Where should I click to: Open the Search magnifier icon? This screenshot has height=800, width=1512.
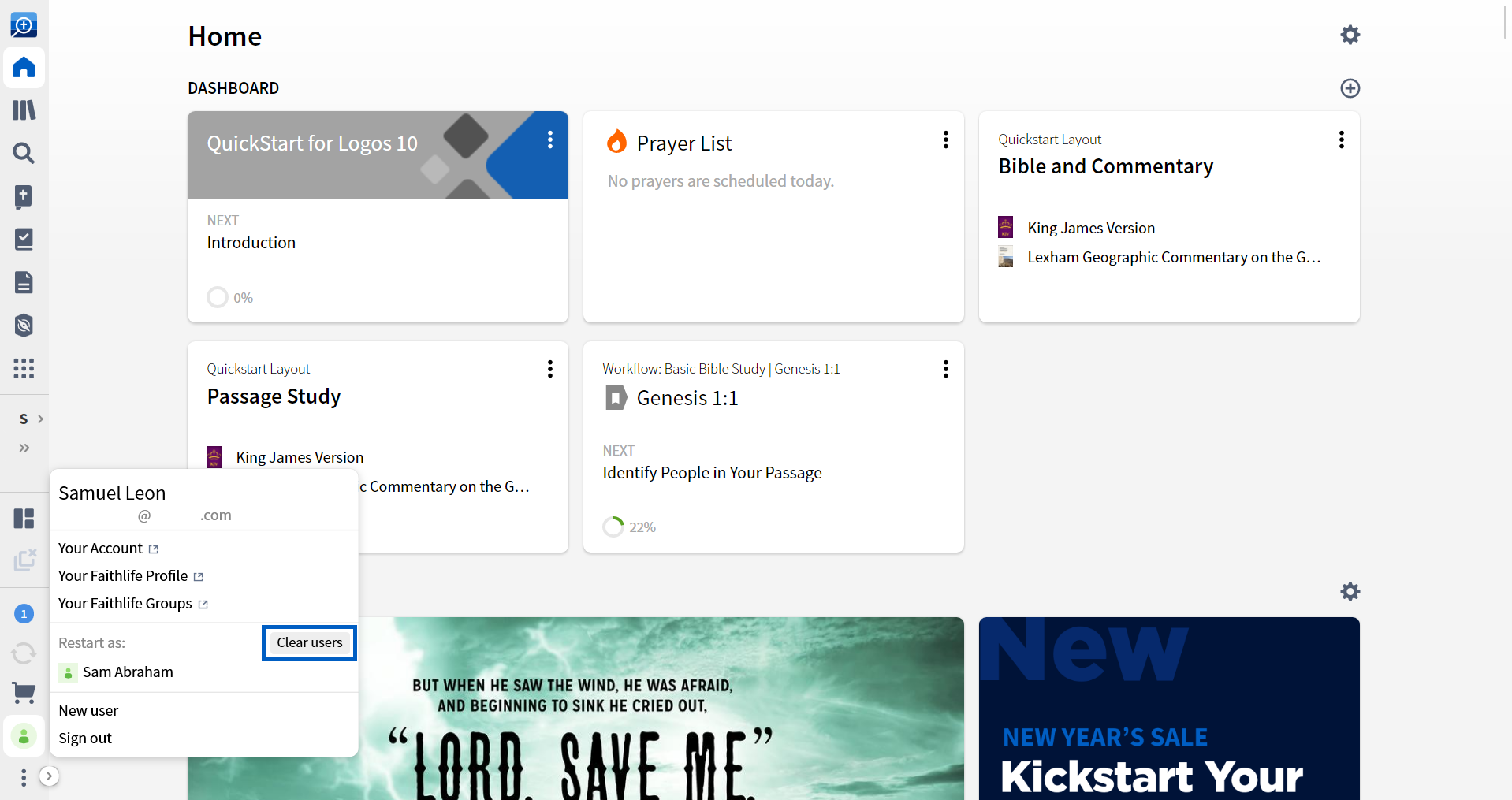coord(24,153)
